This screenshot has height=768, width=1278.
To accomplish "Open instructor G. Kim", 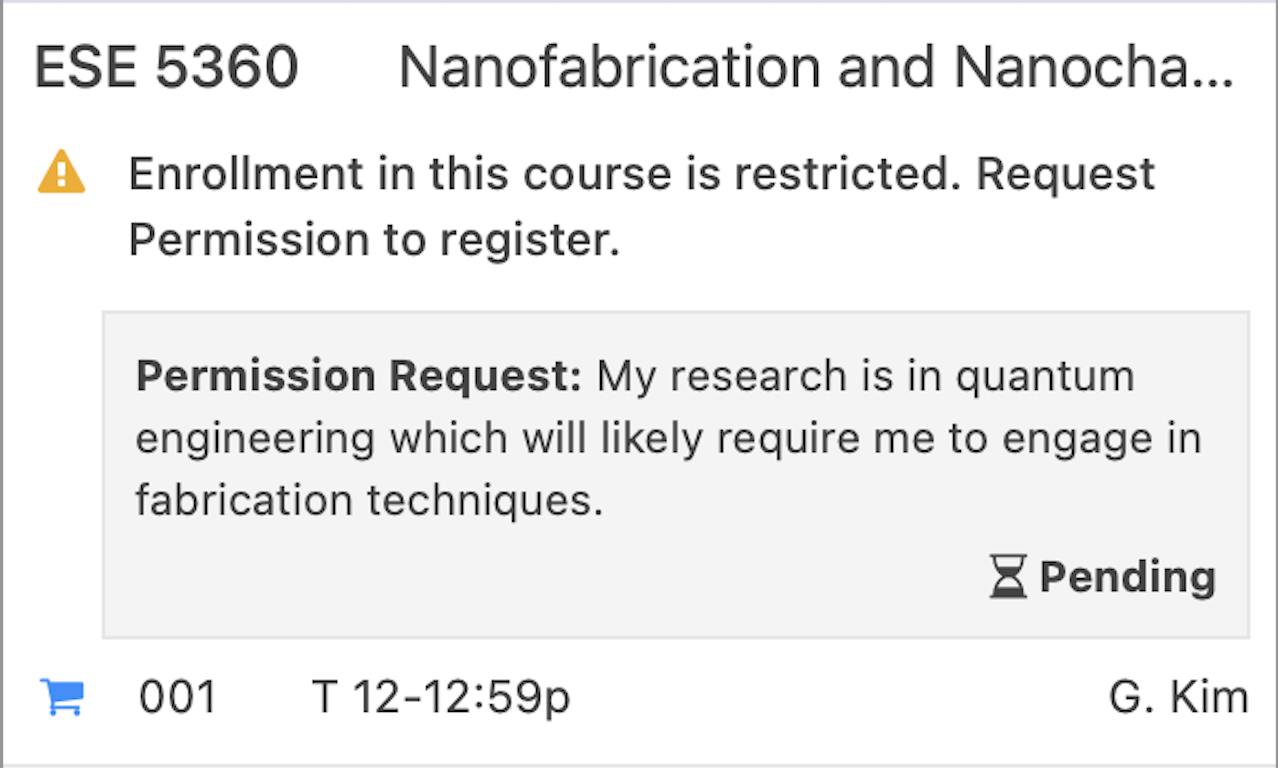I will (x=1179, y=697).
